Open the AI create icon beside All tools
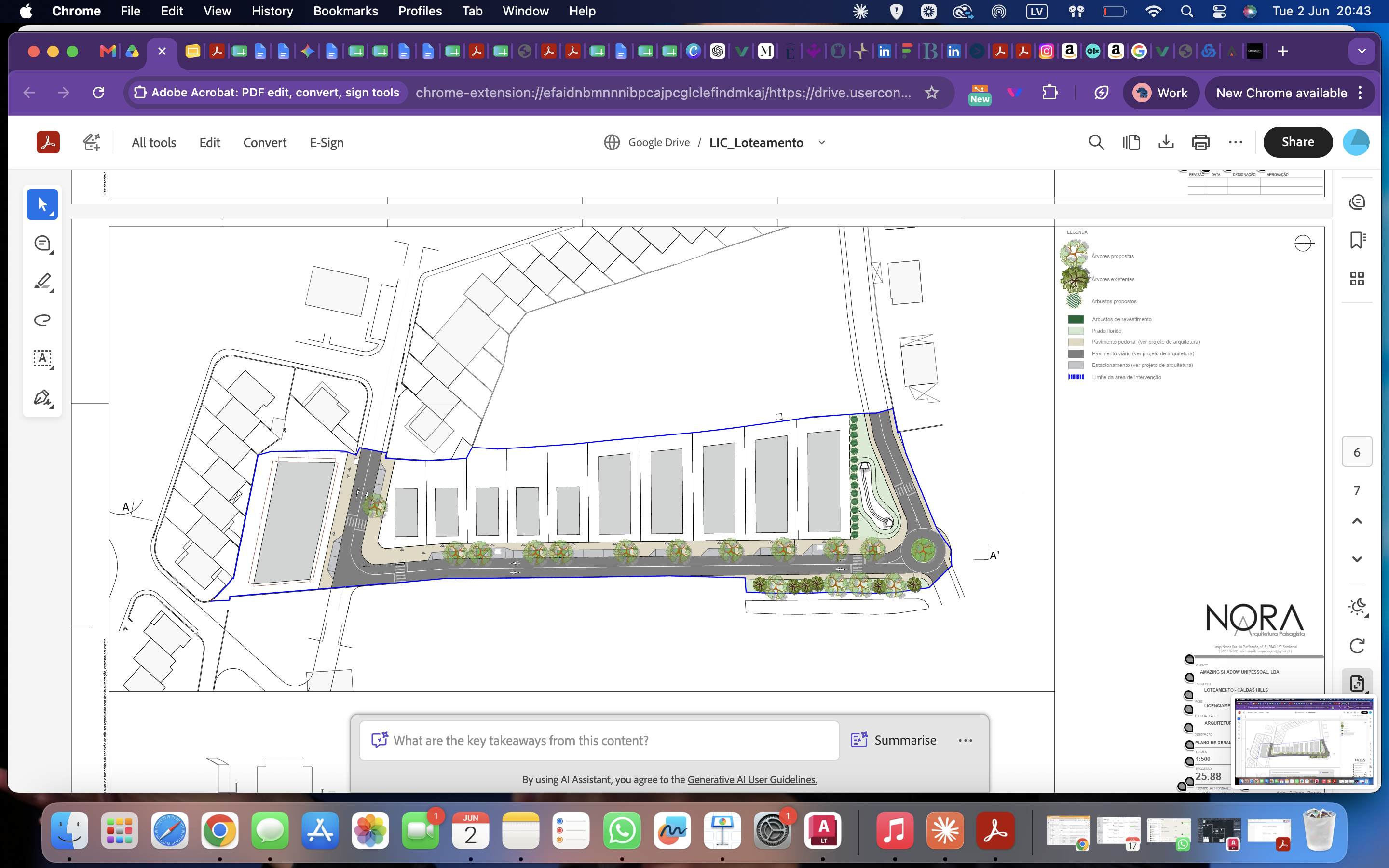 click(x=92, y=142)
